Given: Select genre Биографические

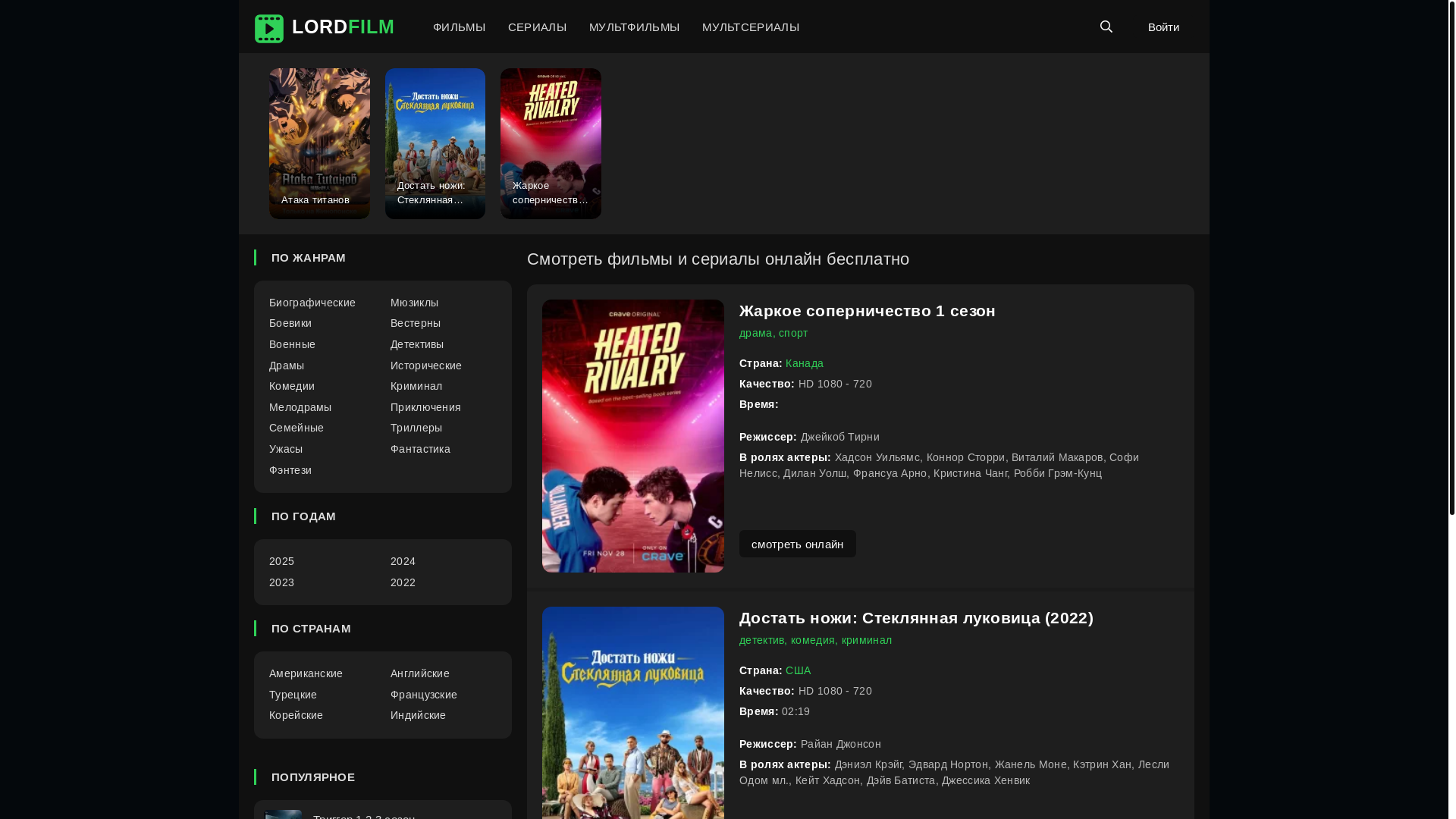Looking at the screenshot, I should (312, 303).
